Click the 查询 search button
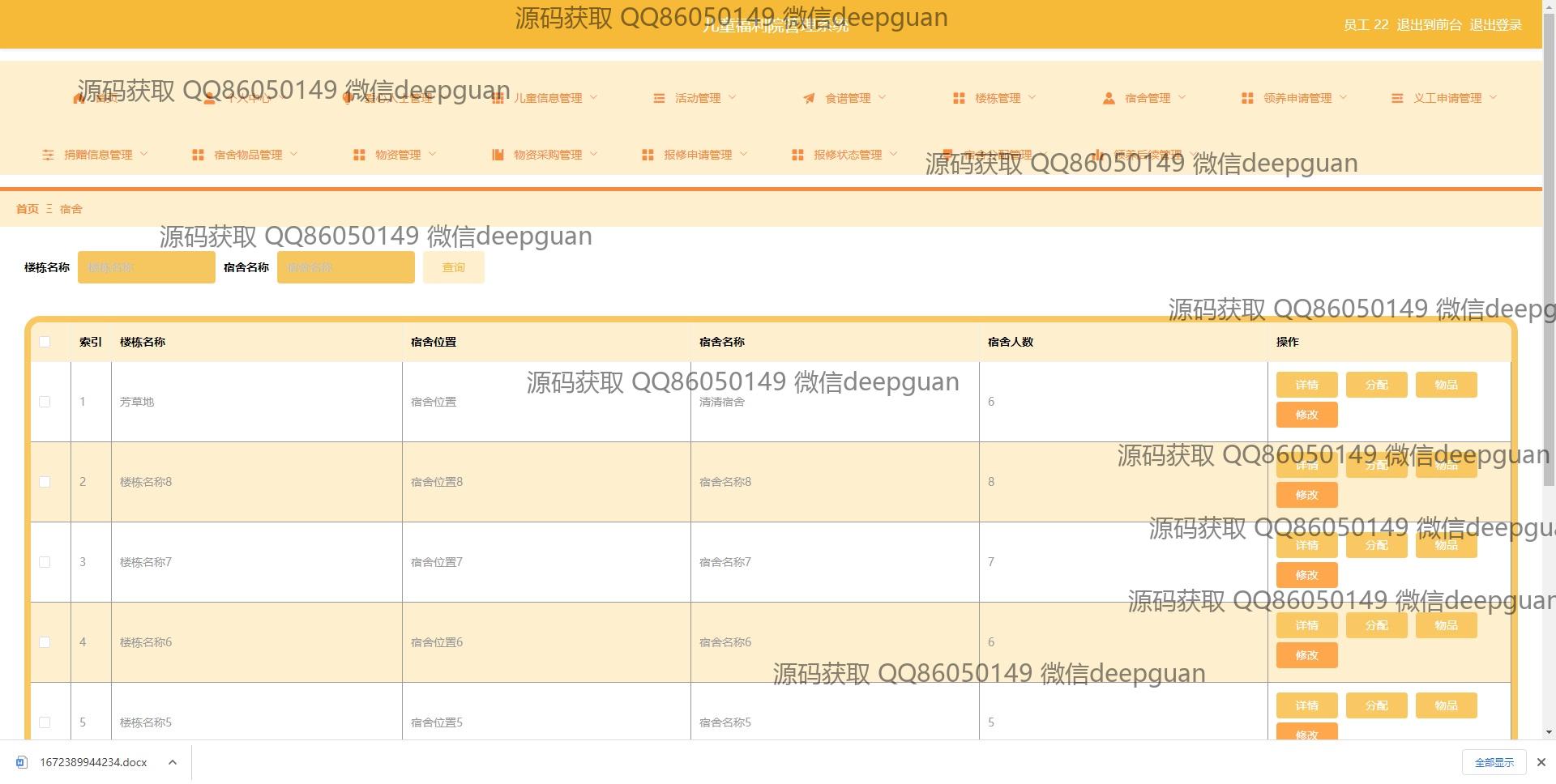 pos(453,267)
